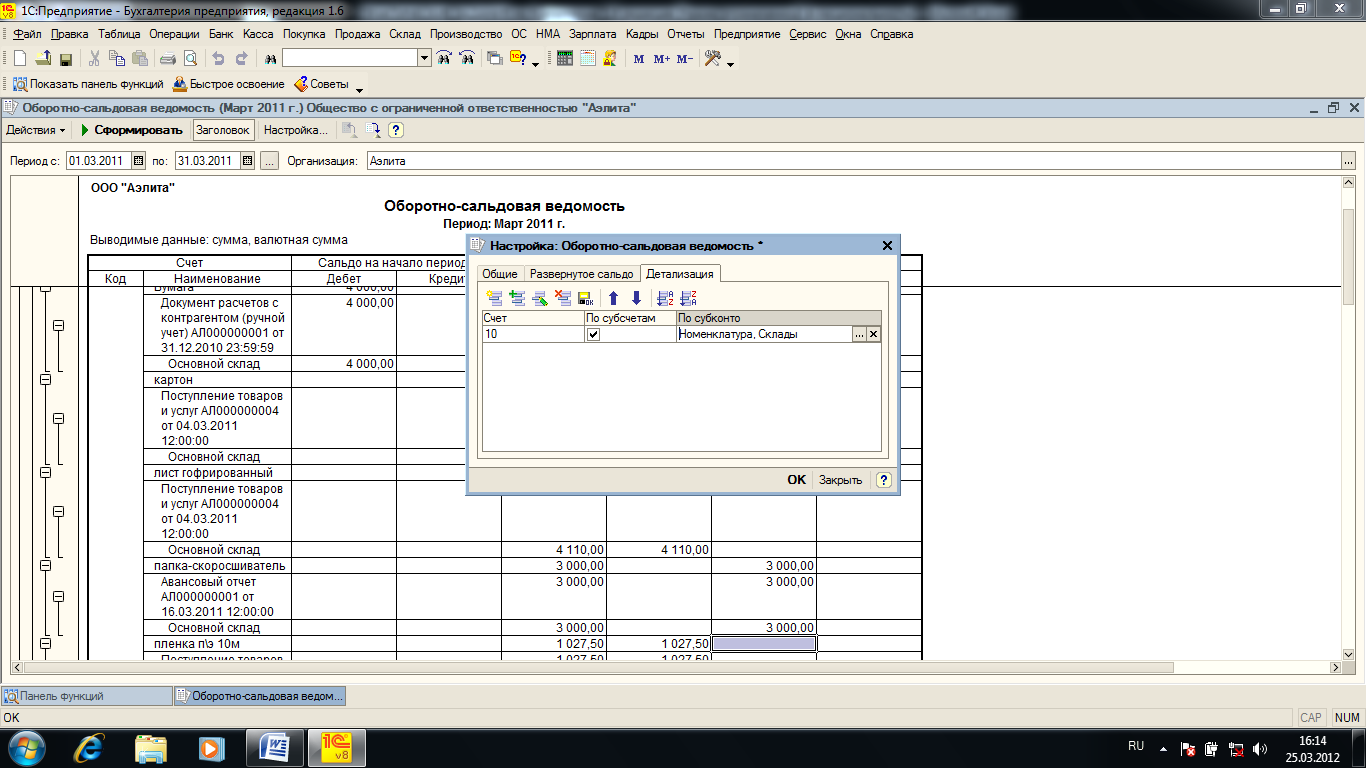Click the Cut scissors icon
Image resolution: width=1366 pixels, height=768 pixels.
(x=95, y=59)
